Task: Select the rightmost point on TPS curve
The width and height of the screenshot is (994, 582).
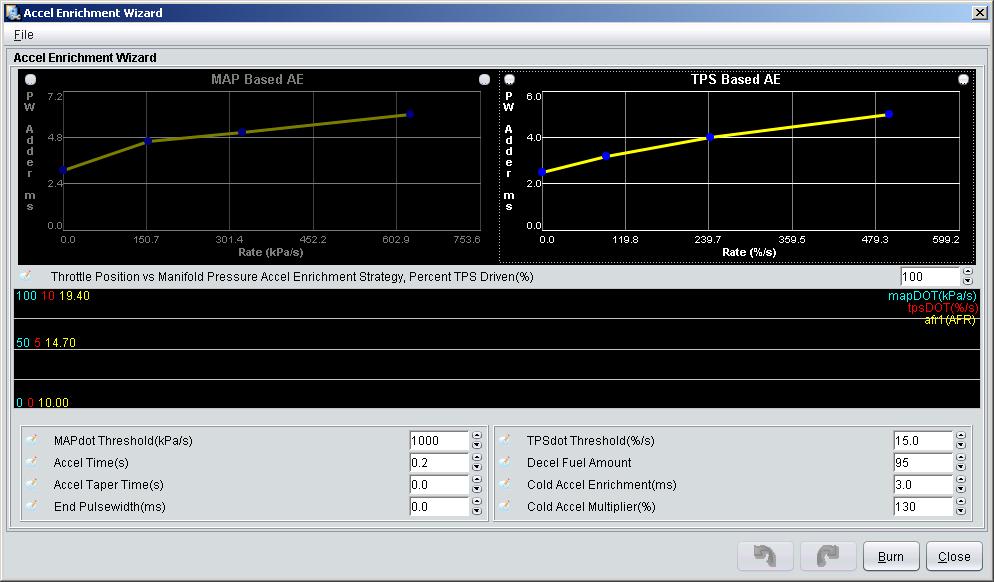Action: (x=888, y=115)
